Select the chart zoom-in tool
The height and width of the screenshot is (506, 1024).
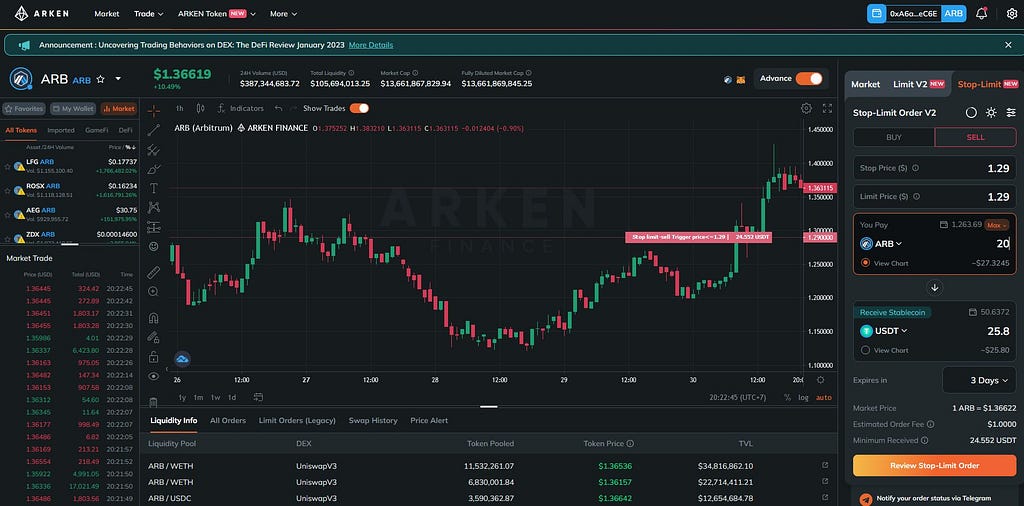pyautogui.click(x=153, y=291)
